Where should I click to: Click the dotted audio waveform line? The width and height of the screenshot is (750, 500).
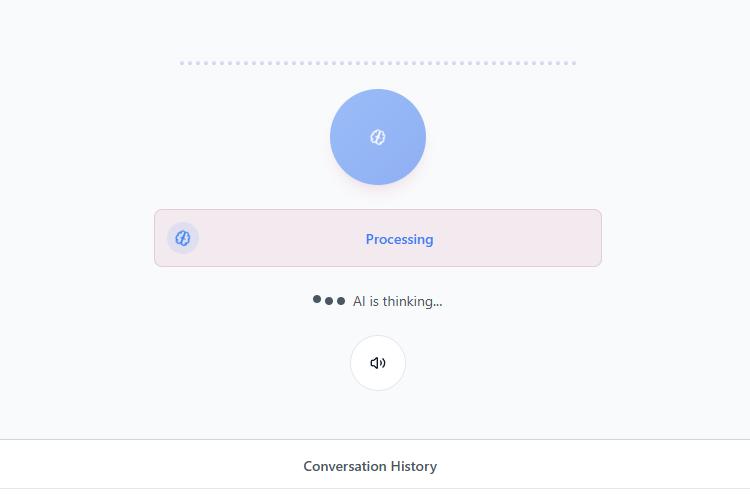(x=378, y=63)
